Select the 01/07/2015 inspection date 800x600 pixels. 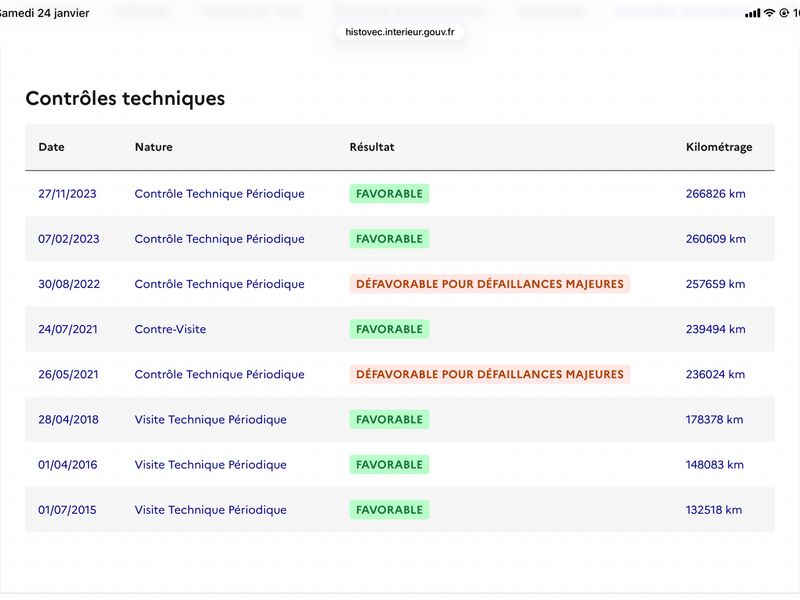tap(67, 510)
